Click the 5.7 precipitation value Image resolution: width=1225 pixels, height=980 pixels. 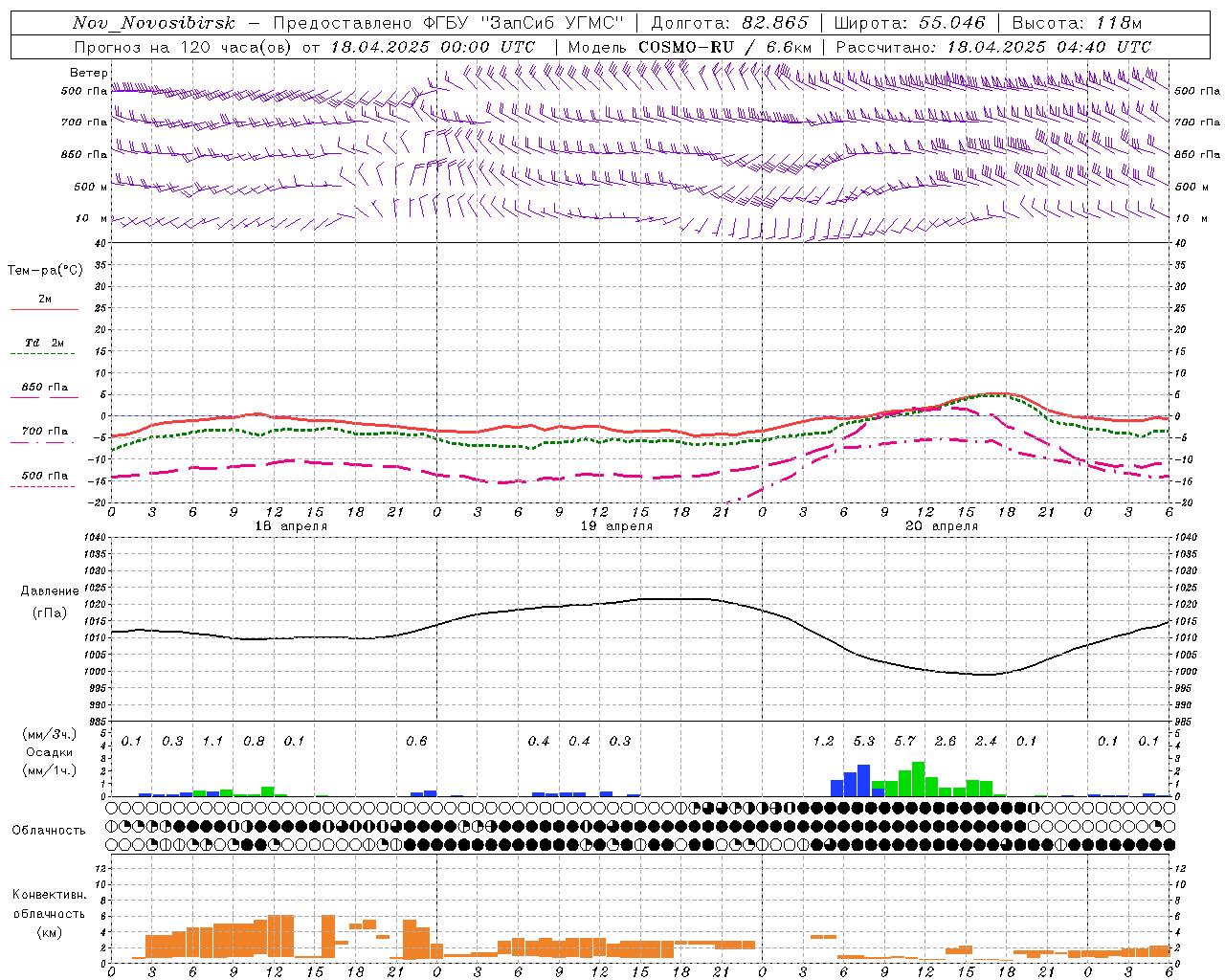(905, 741)
